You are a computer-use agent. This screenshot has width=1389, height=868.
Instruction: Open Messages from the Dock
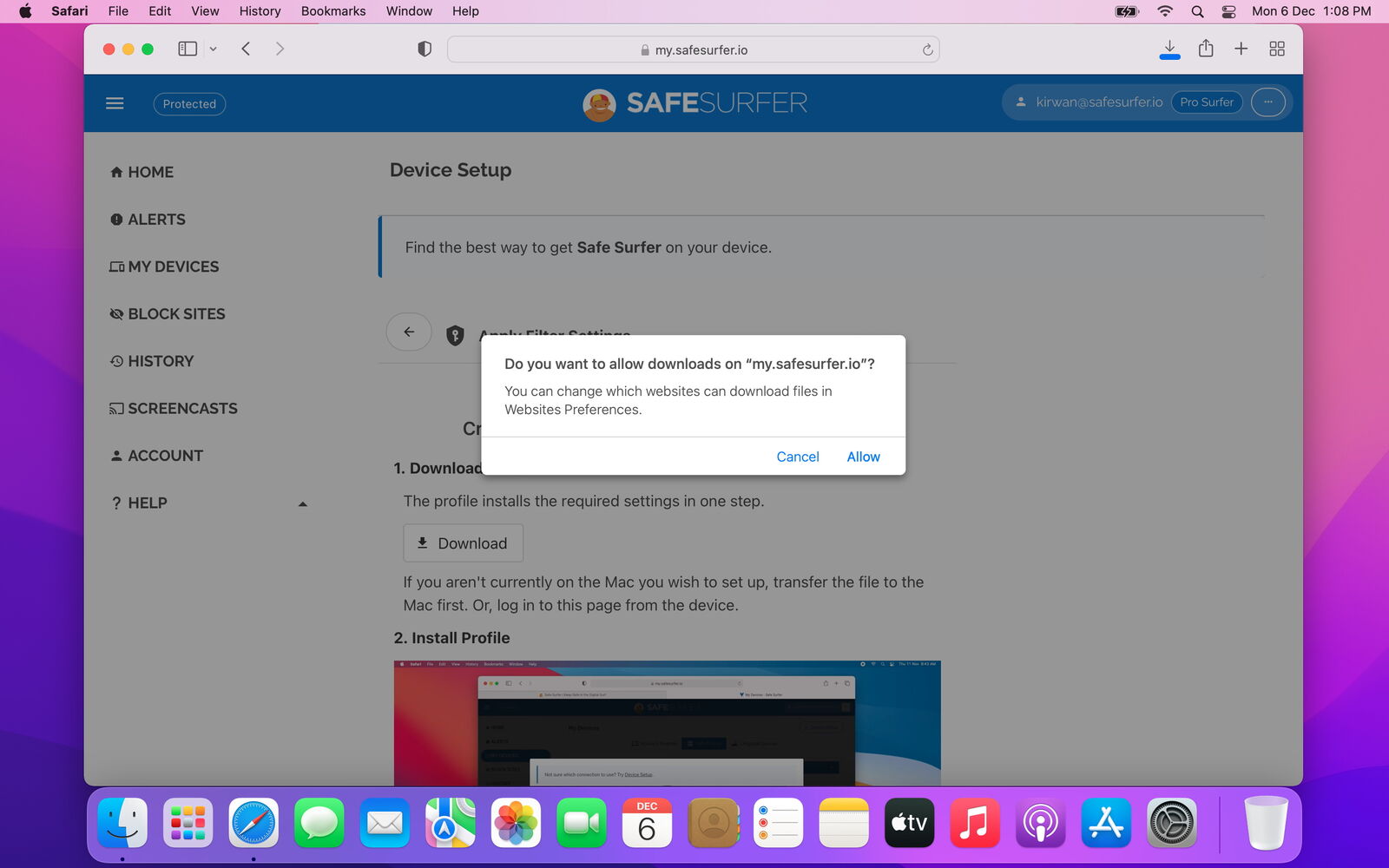click(x=319, y=823)
